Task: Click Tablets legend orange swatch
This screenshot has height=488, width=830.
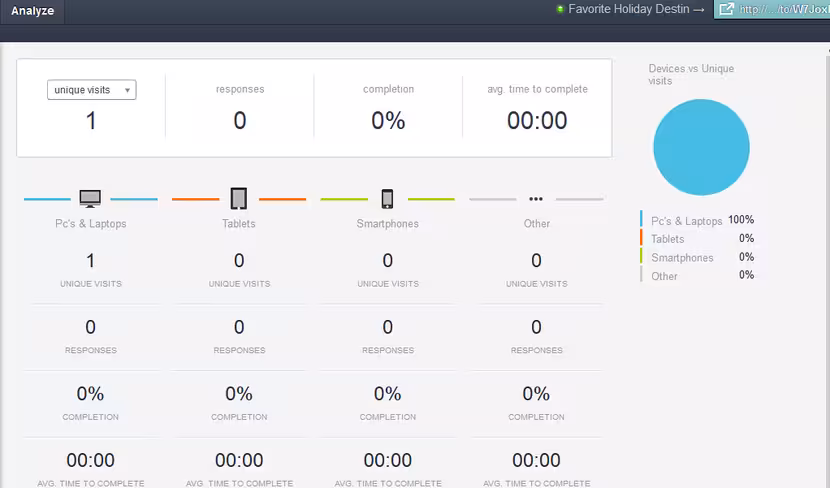Action: 642,237
